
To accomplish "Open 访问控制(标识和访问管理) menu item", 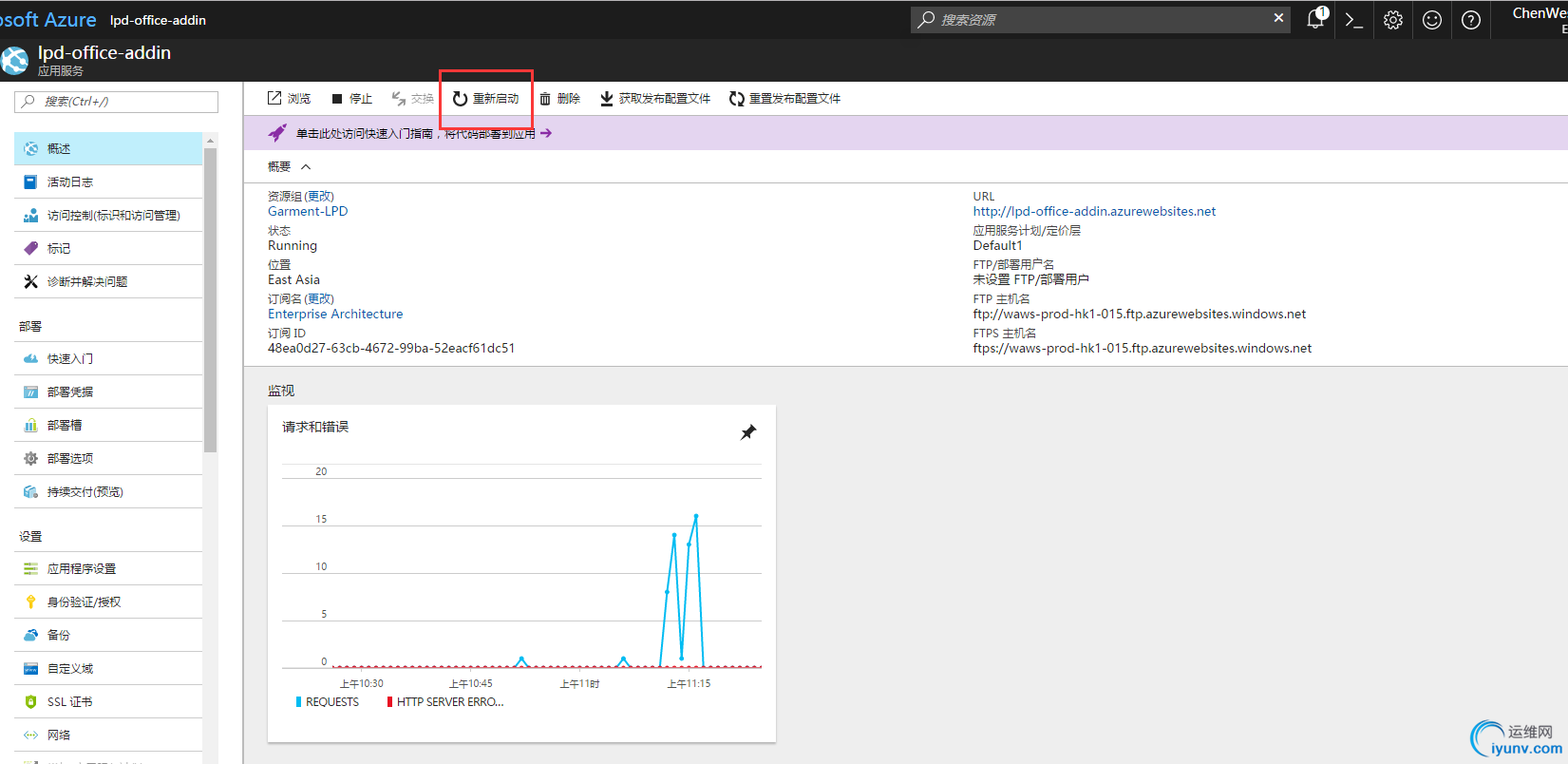I will 108,216.
